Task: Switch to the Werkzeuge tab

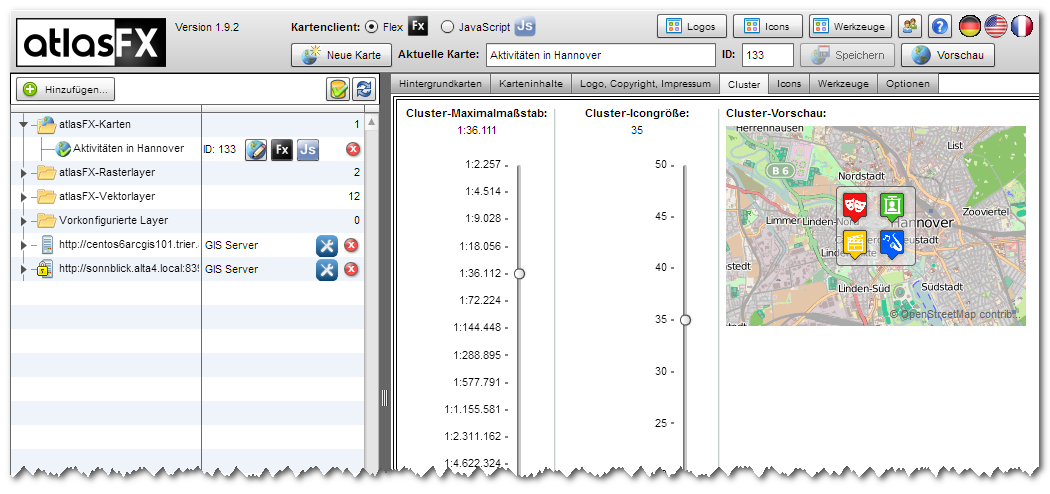Action: point(843,84)
